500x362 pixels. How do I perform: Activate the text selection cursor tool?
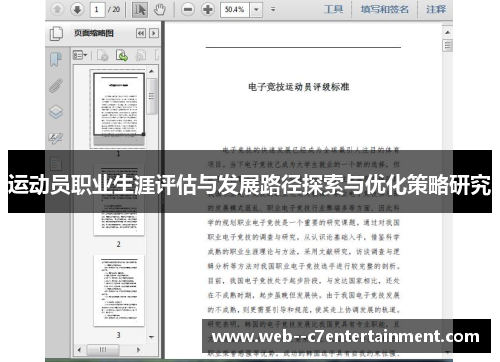coord(140,10)
